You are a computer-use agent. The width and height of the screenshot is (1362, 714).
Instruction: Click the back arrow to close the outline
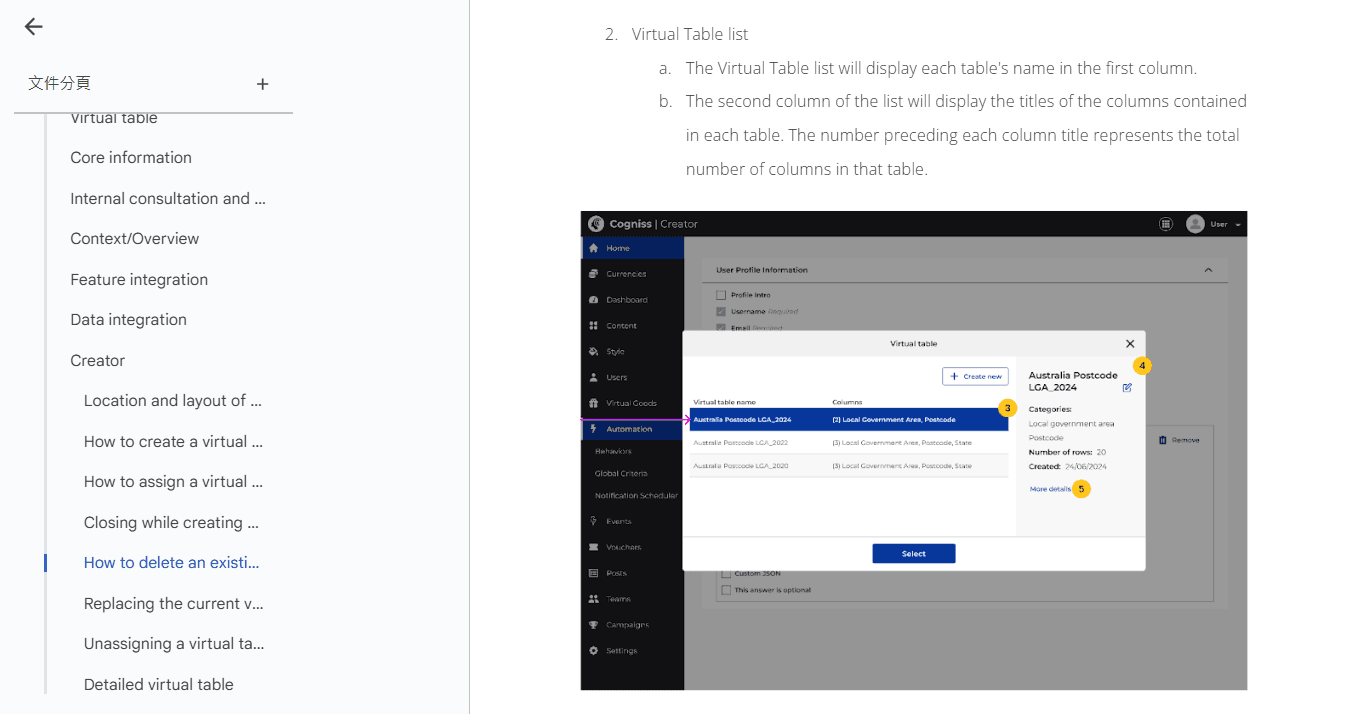click(x=34, y=27)
